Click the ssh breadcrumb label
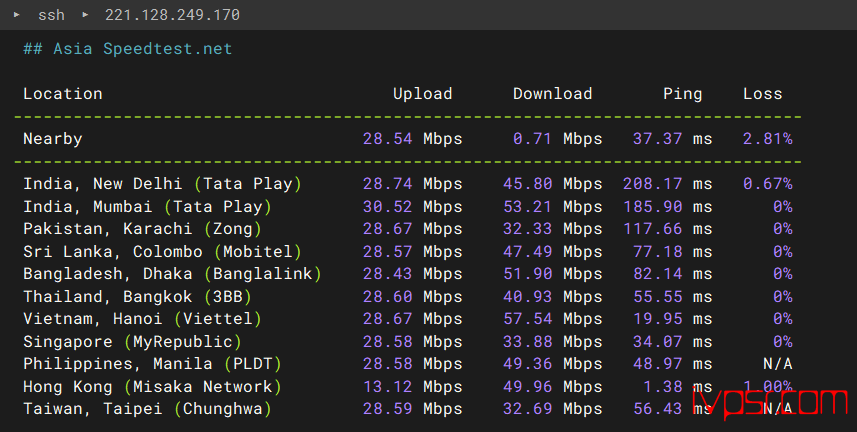 [51, 15]
